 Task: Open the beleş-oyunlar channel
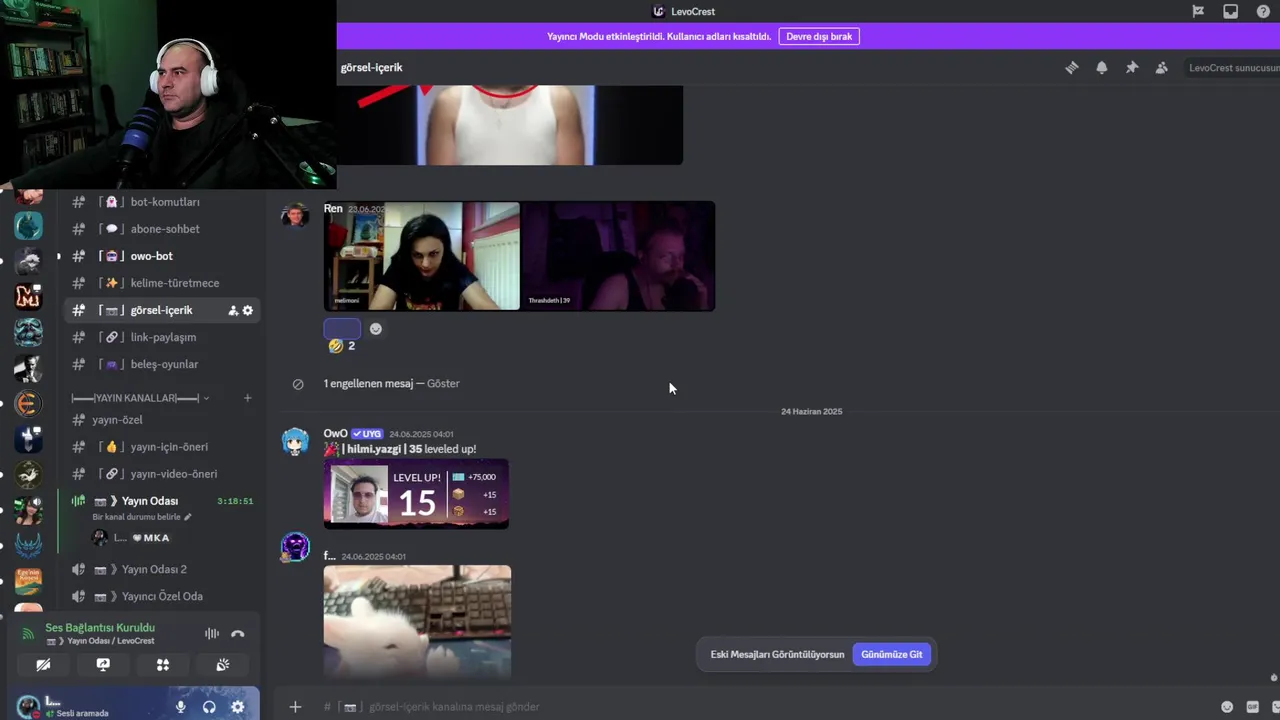[164, 364]
